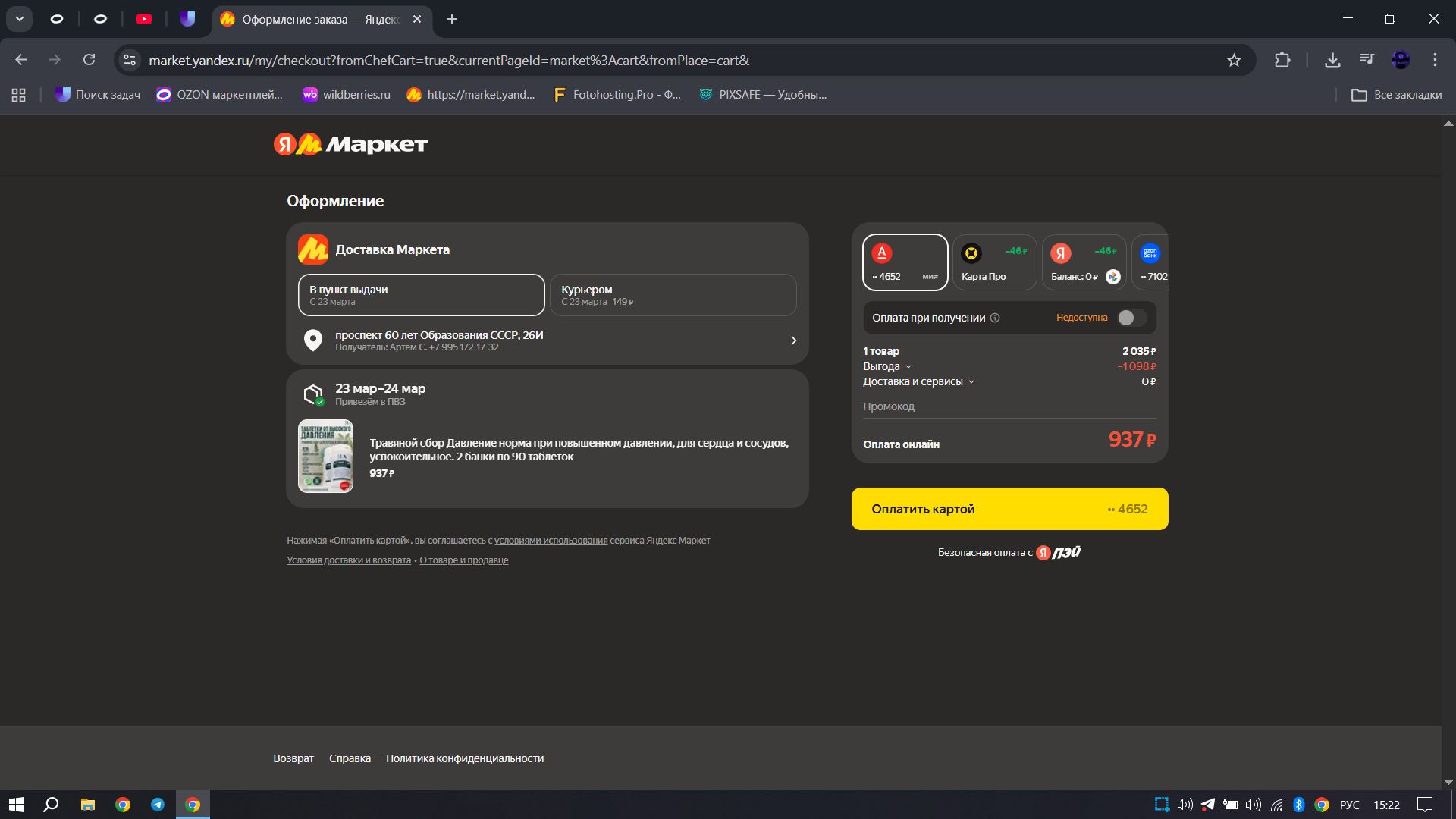
Task: Toggle the Оплата при получении switch
Action: point(1131,318)
